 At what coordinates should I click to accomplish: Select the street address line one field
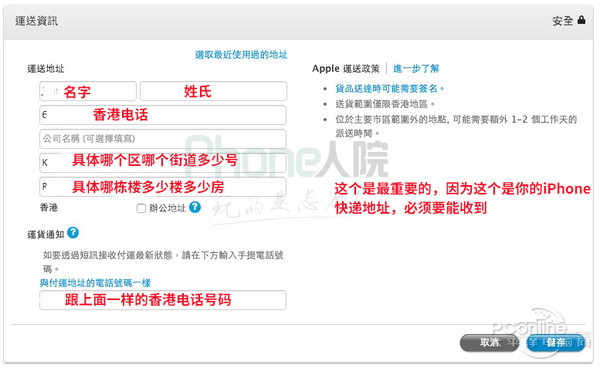point(163,162)
